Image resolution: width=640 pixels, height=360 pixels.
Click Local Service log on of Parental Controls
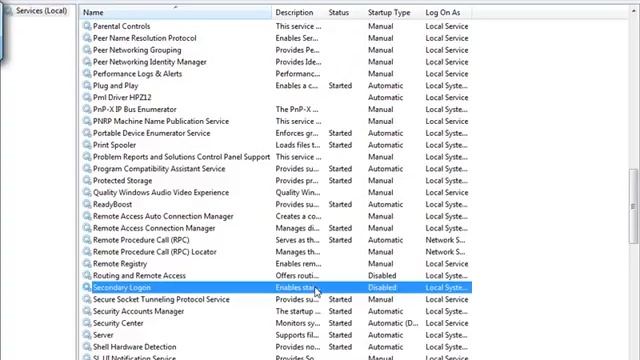[447, 26]
